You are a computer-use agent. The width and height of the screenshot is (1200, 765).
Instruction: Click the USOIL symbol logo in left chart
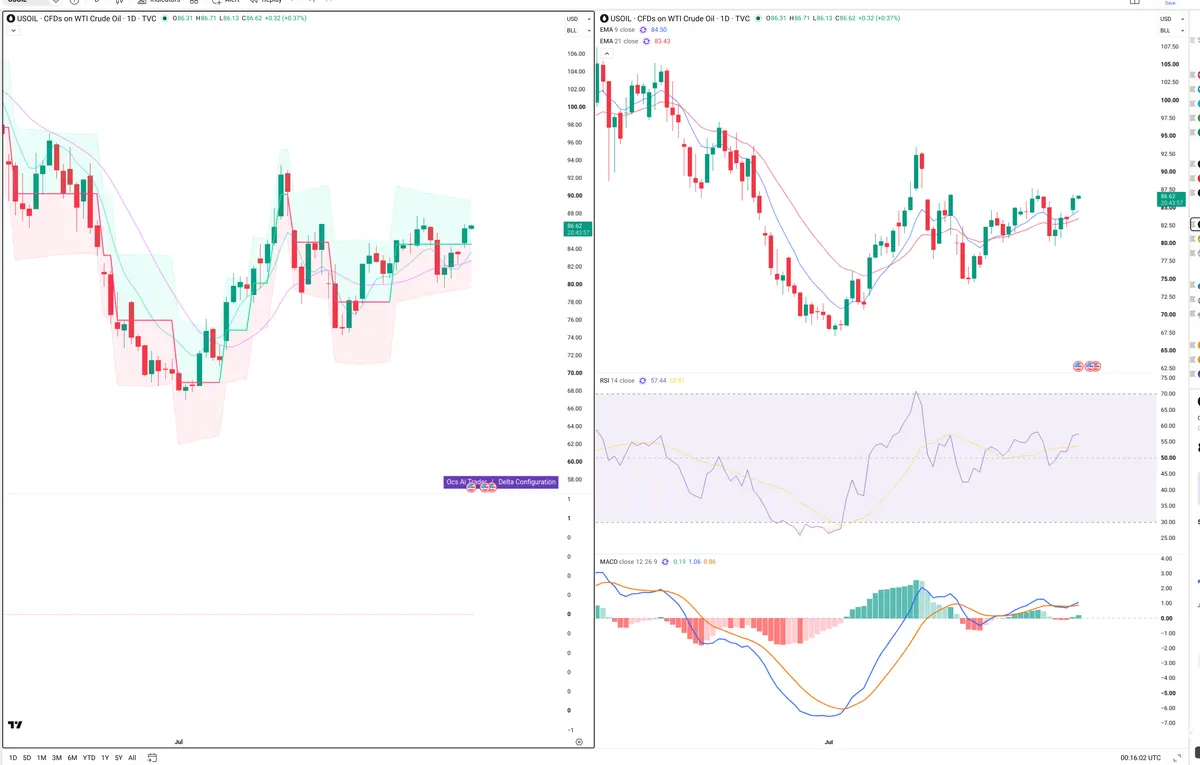11,19
